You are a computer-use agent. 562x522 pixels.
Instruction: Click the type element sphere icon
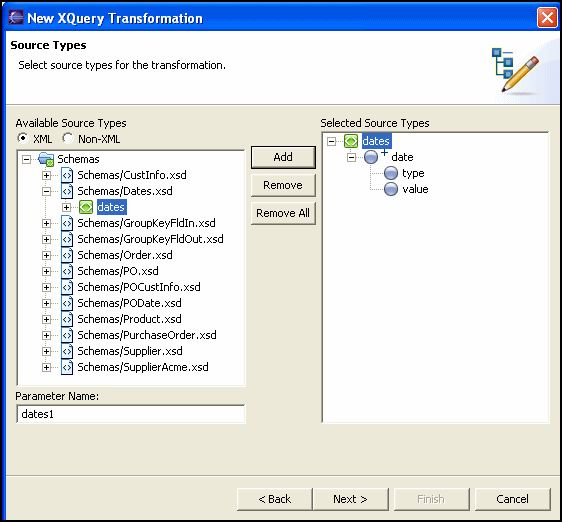[x=391, y=173]
